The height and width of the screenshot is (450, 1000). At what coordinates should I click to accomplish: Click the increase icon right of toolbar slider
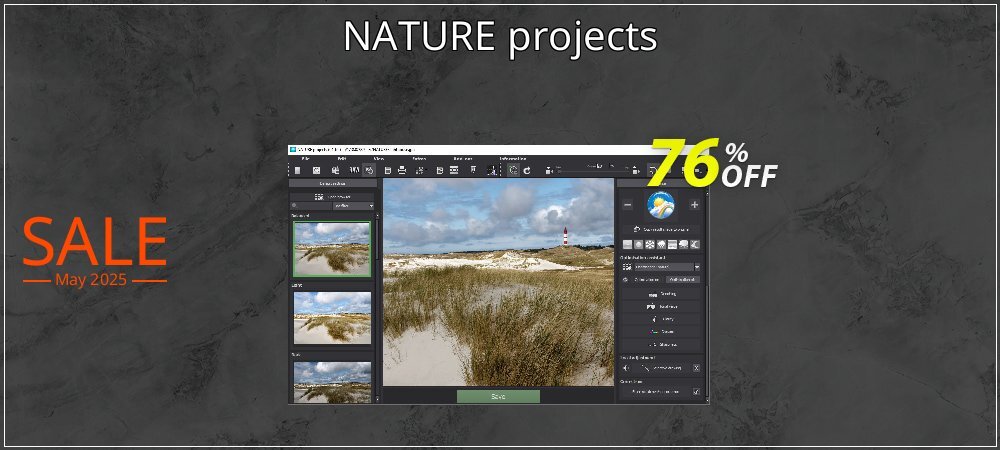pos(635,170)
